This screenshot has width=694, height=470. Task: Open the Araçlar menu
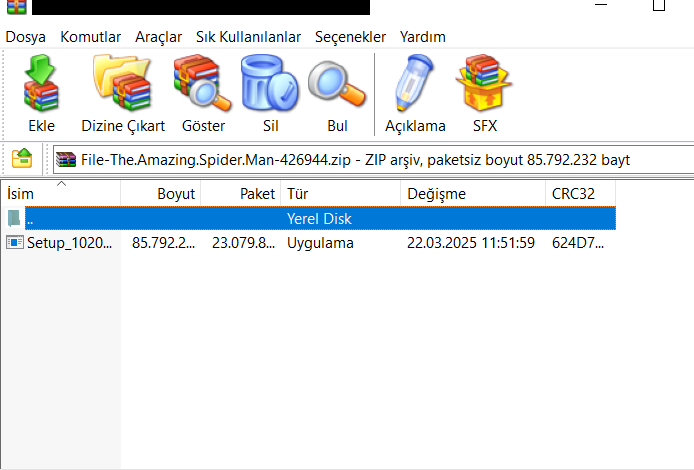point(158,37)
